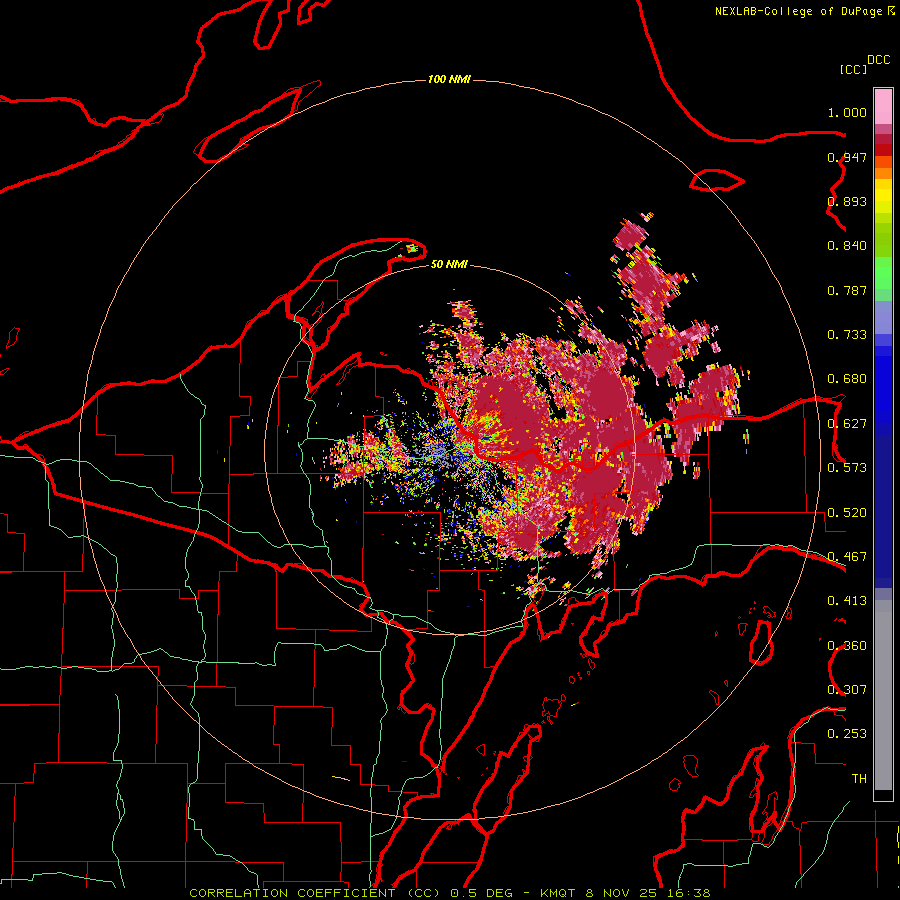Click the 0.627 value on the color scale
This screenshot has height=900, width=900.
(x=847, y=424)
